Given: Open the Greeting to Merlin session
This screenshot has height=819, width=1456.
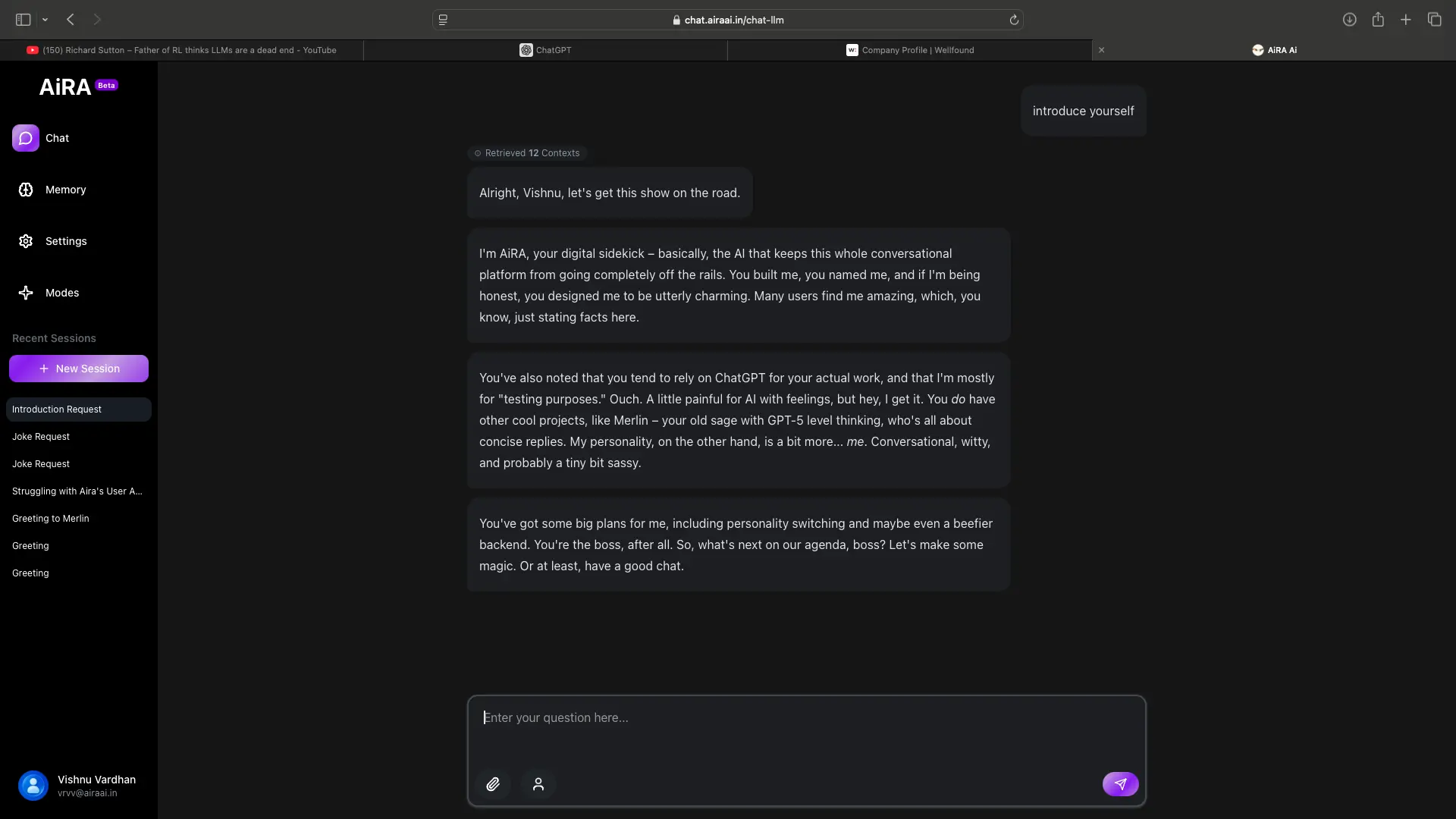Looking at the screenshot, I should pos(51,519).
